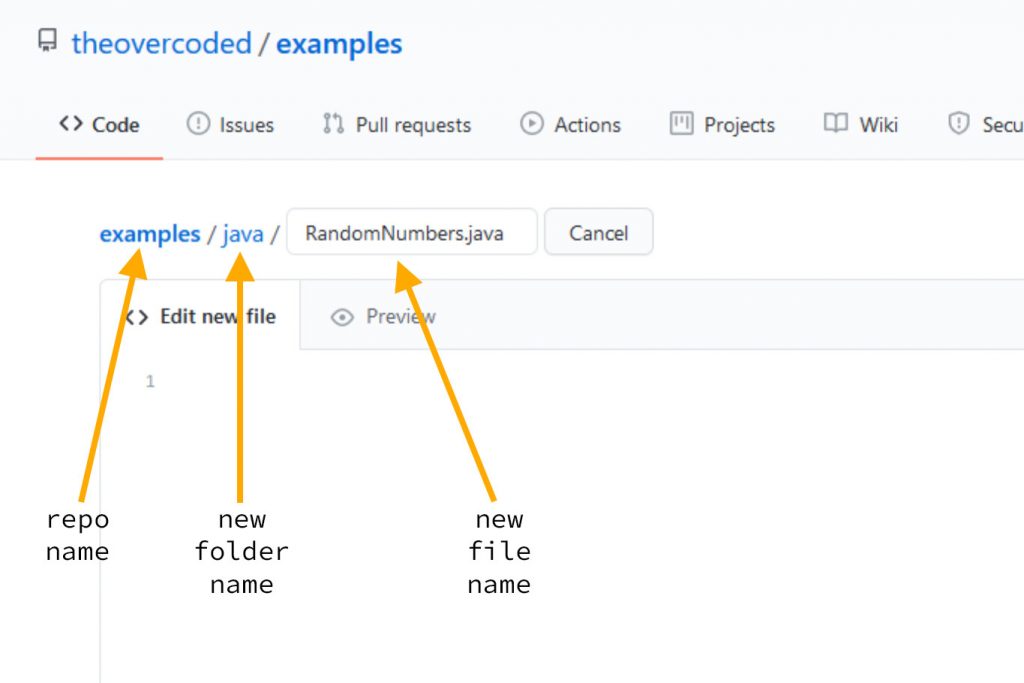The image size is (1024, 683).
Task: Open the java folder breadcrumb link
Action: click(x=241, y=233)
